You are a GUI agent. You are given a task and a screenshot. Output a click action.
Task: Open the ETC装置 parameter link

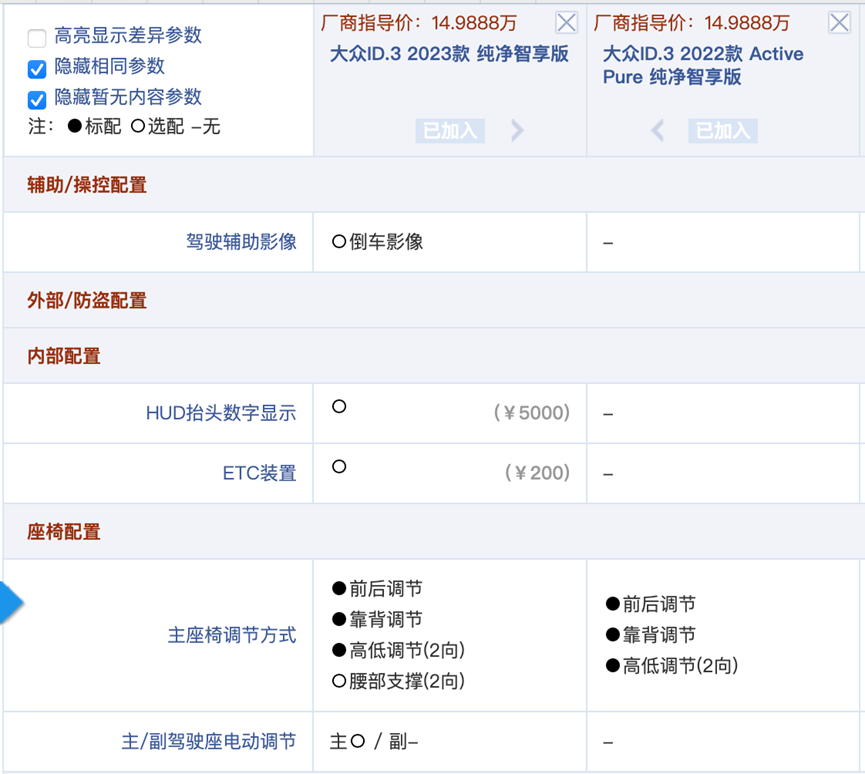click(259, 473)
